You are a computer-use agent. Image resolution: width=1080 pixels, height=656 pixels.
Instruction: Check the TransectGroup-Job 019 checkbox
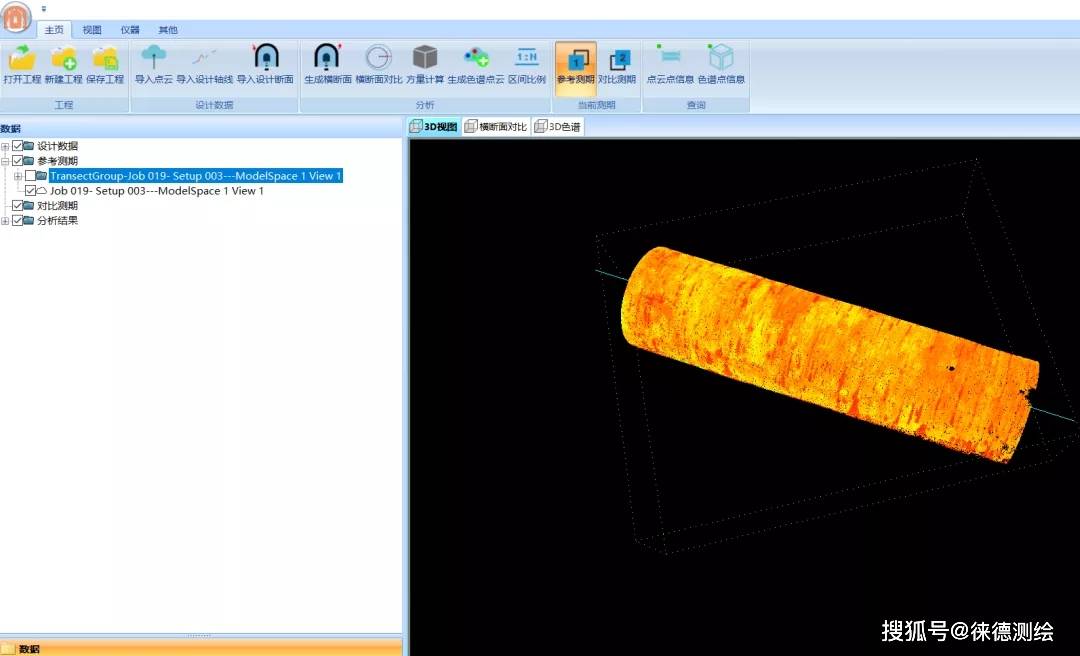coord(30,176)
